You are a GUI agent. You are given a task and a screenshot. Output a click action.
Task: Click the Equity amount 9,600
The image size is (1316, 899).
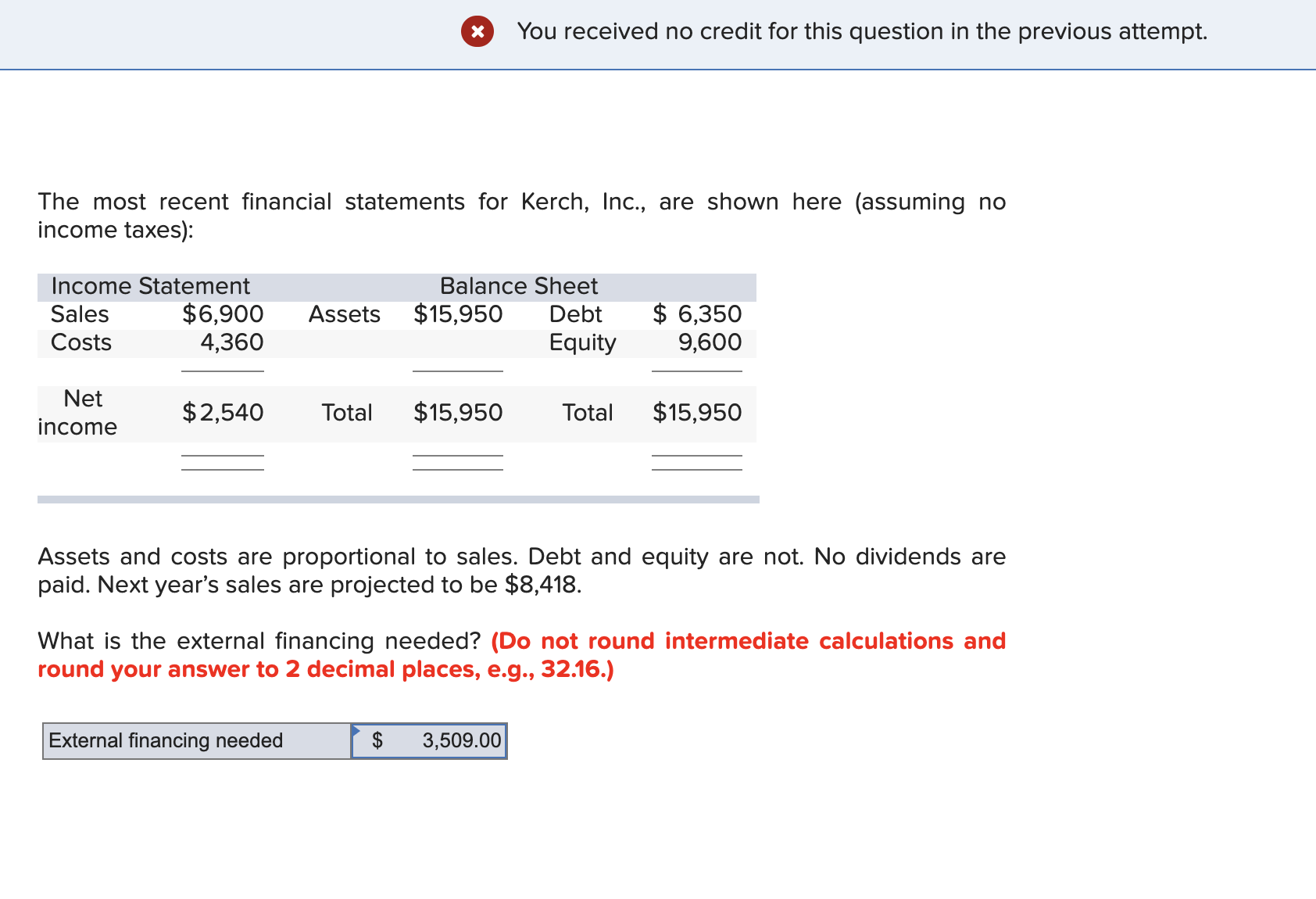[x=708, y=342]
